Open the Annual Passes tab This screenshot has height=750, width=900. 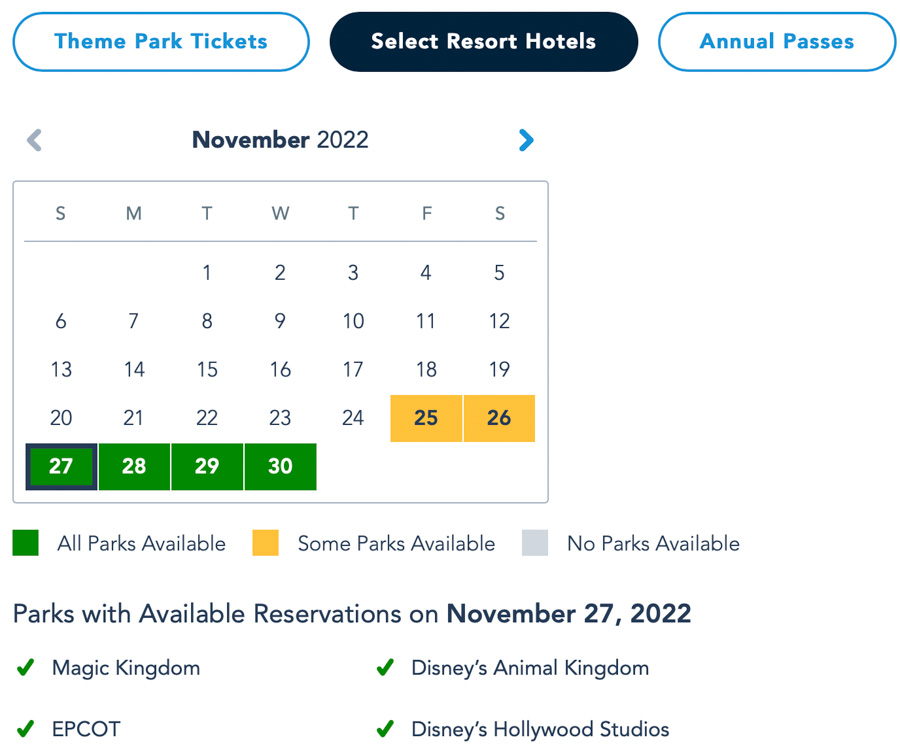coord(776,42)
